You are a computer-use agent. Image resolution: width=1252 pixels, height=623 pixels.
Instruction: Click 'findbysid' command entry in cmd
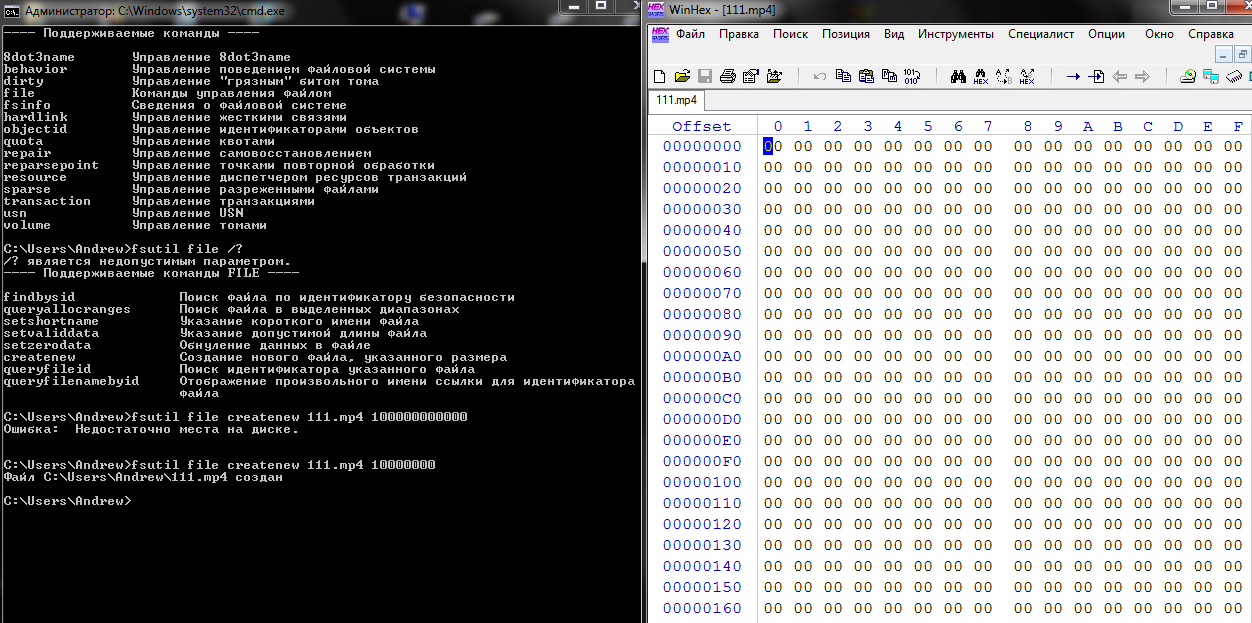(x=39, y=297)
